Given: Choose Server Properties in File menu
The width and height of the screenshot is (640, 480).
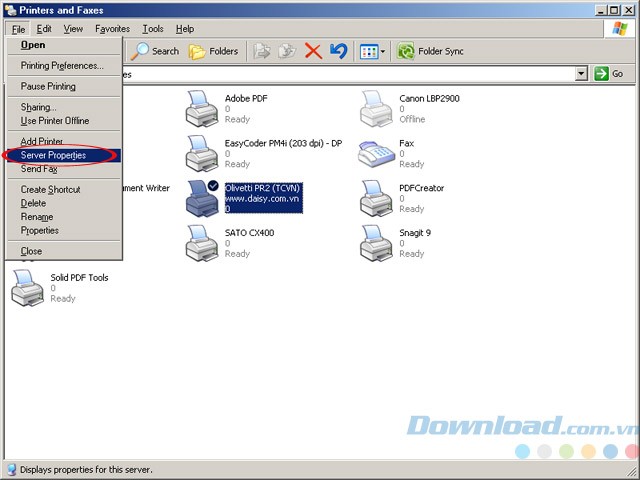Looking at the screenshot, I should pyautogui.click(x=53, y=156).
